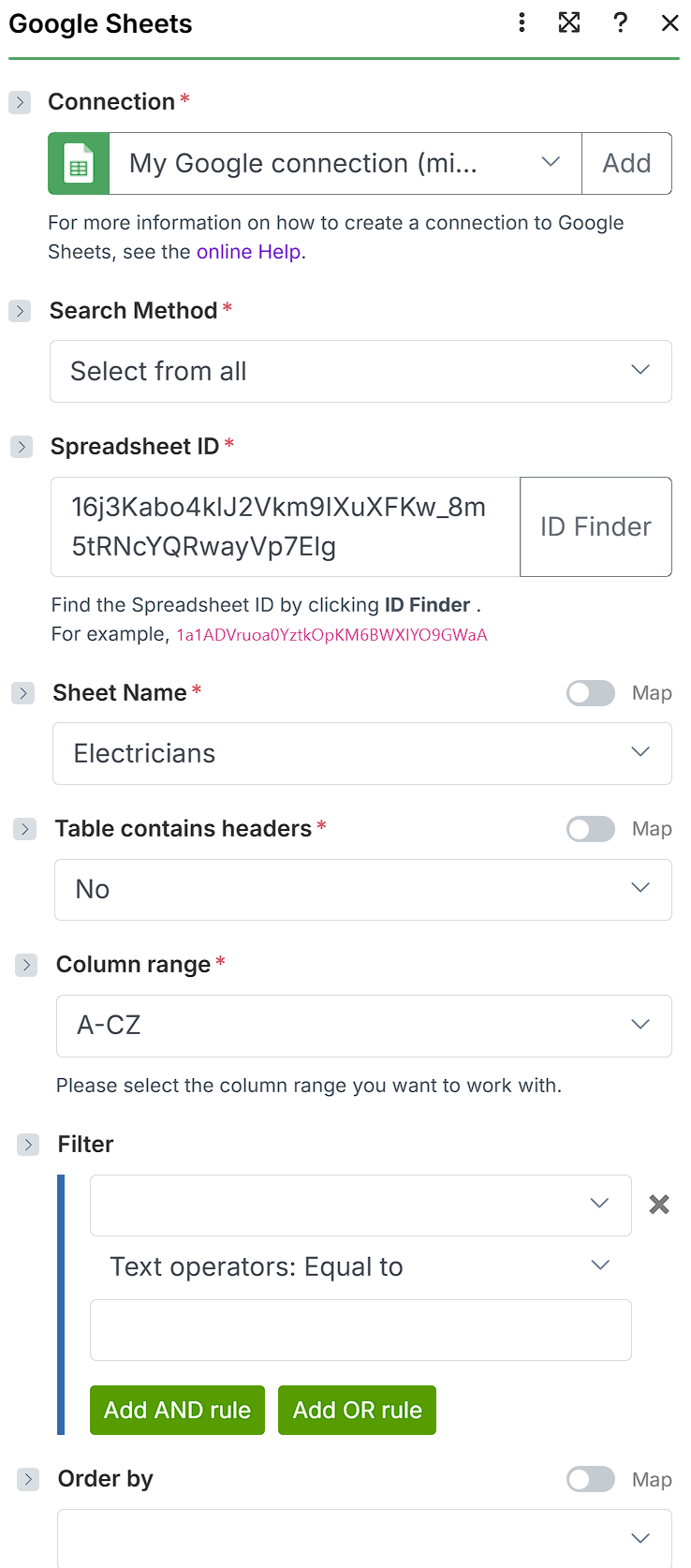Open the help question mark icon

[x=620, y=22]
